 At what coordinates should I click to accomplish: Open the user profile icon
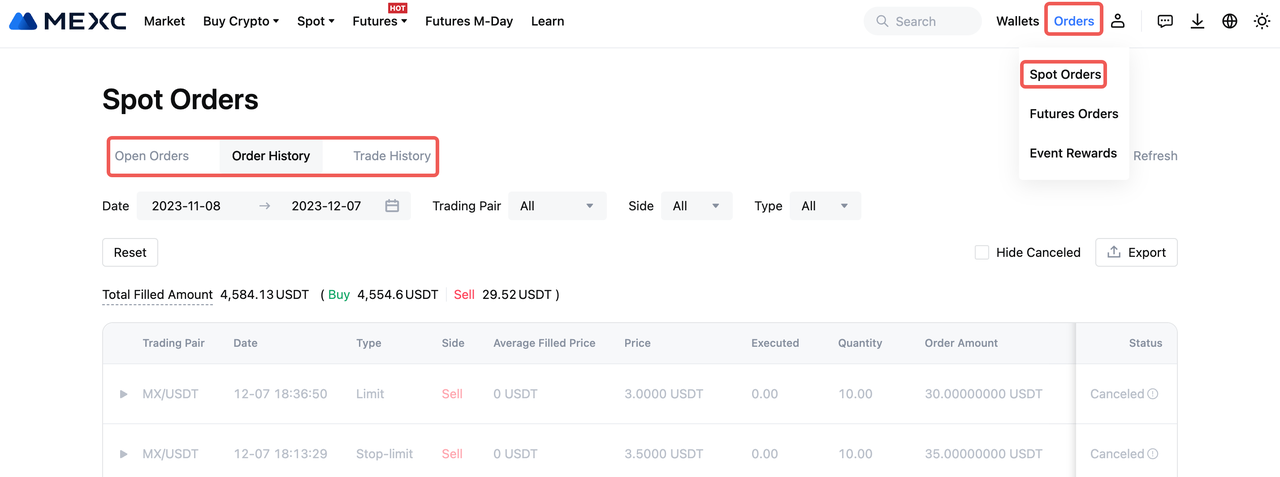pyautogui.click(x=1118, y=21)
